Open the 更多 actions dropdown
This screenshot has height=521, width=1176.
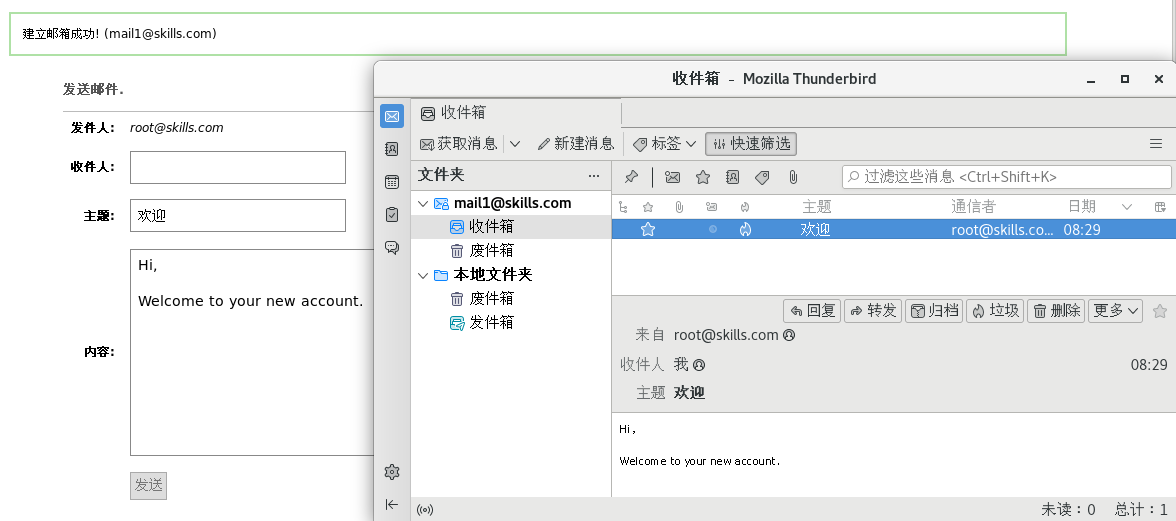1115,310
